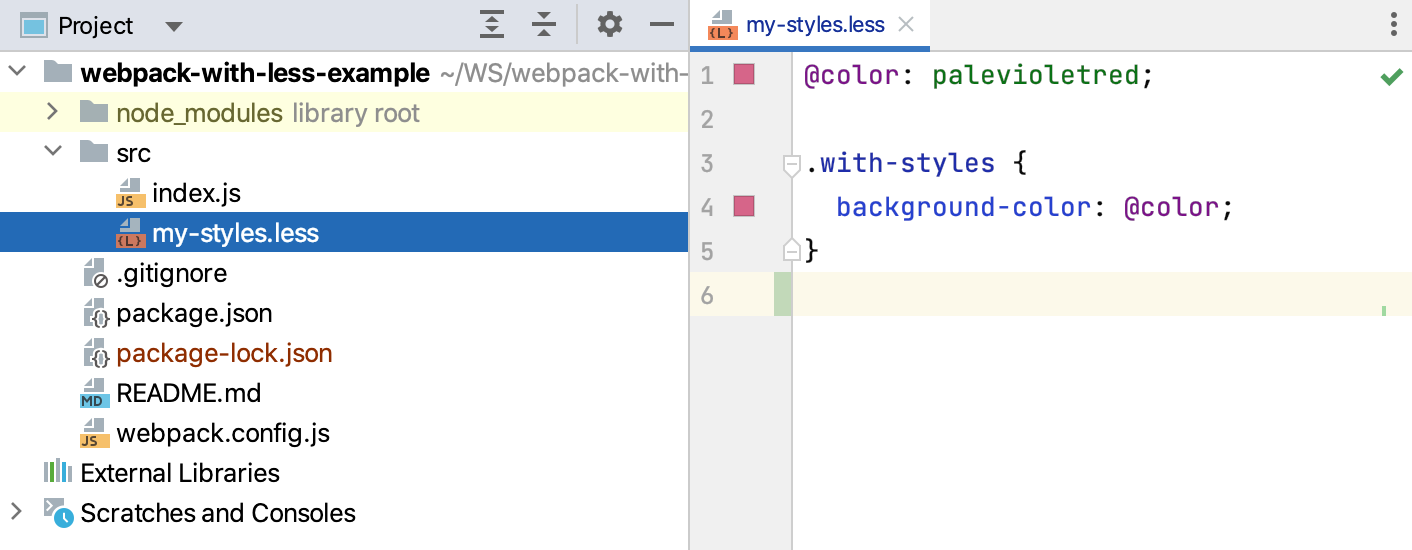
Task: Open color picker swatch on line 1
Action: [x=744, y=74]
